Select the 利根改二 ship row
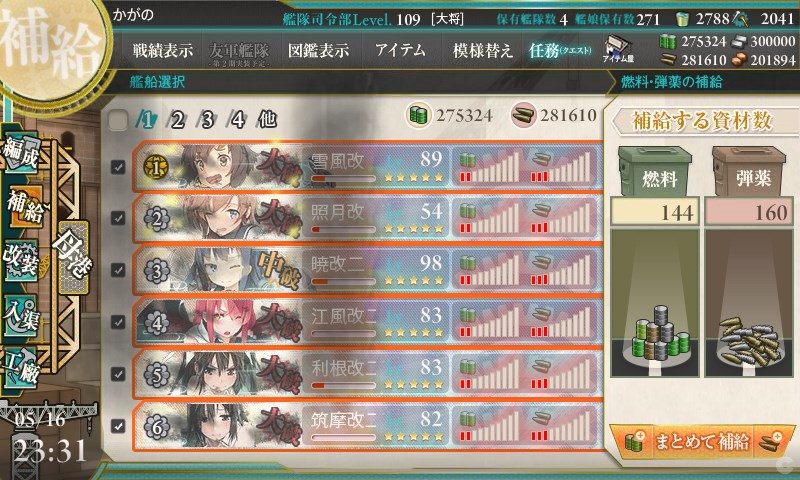Image resolution: width=800 pixels, height=480 pixels. click(x=367, y=374)
